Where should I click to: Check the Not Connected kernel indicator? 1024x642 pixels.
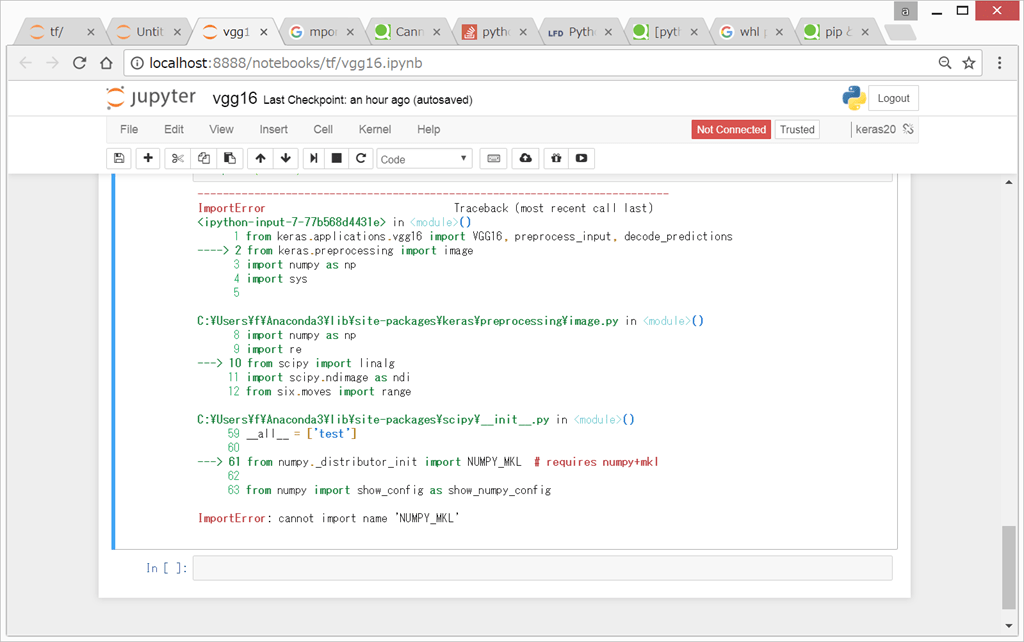pyautogui.click(x=731, y=129)
